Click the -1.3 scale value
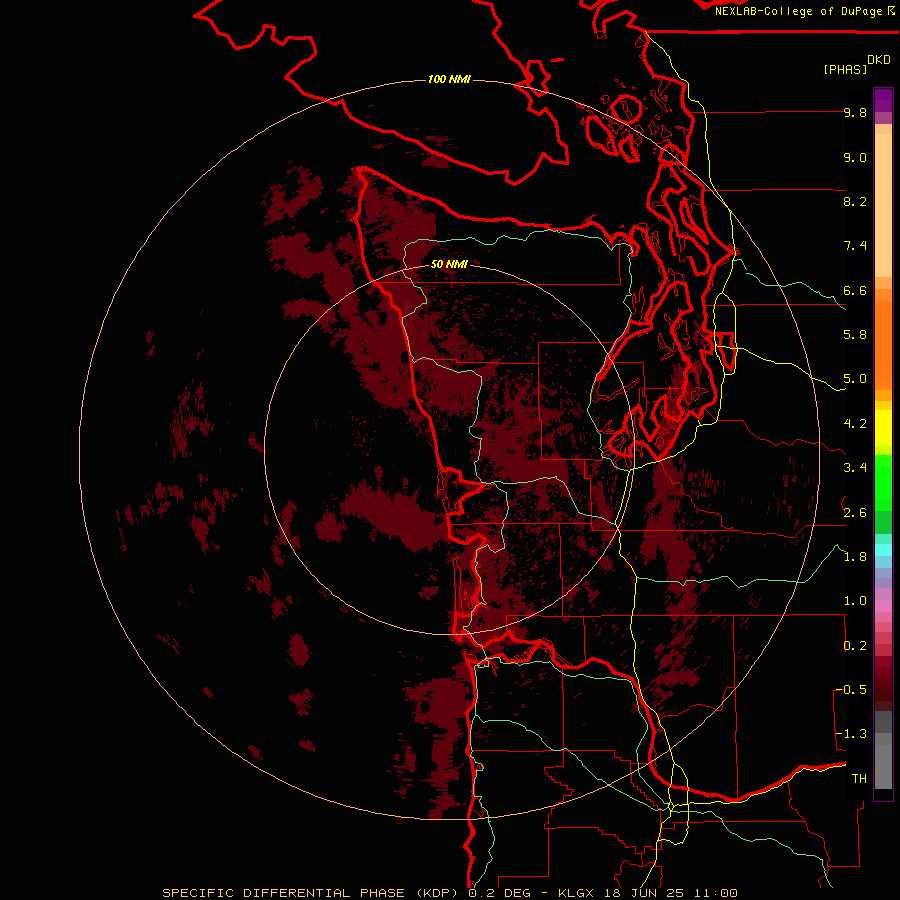This screenshot has width=900, height=900. click(852, 734)
